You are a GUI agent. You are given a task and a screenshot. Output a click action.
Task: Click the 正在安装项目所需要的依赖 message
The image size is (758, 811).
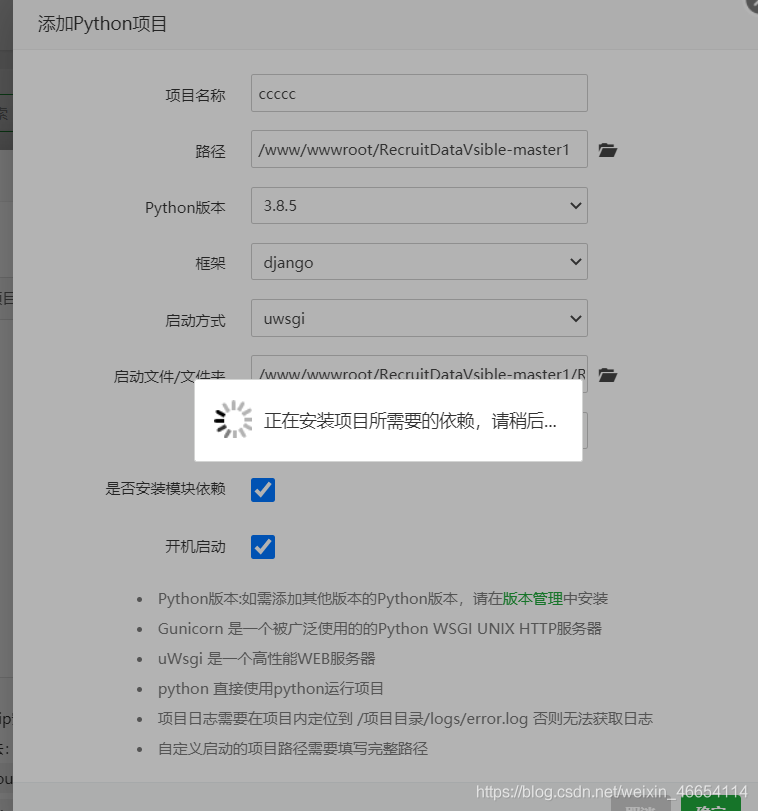pos(410,420)
